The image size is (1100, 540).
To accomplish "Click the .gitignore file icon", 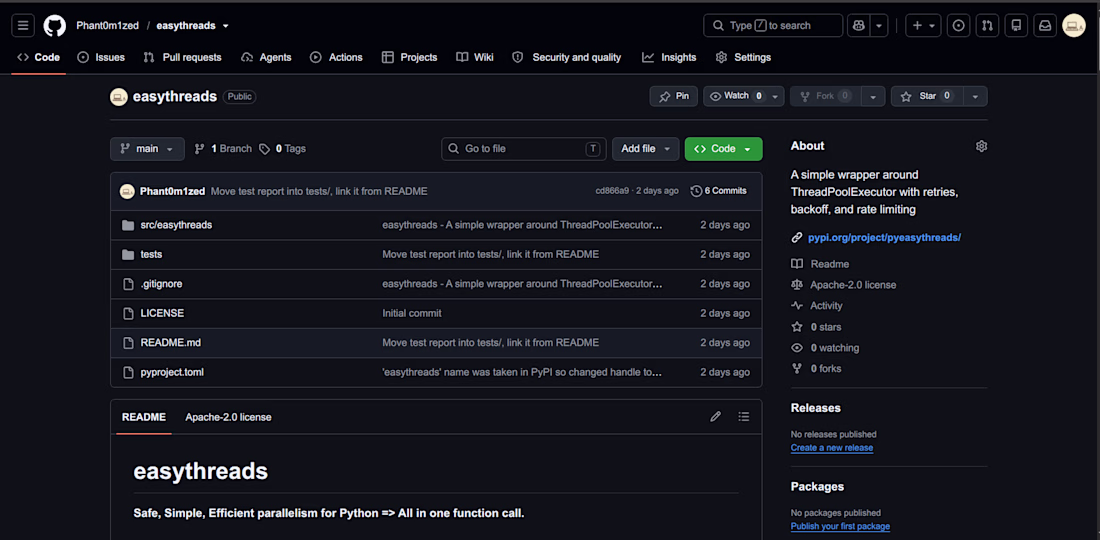I will tap(128, 284).
